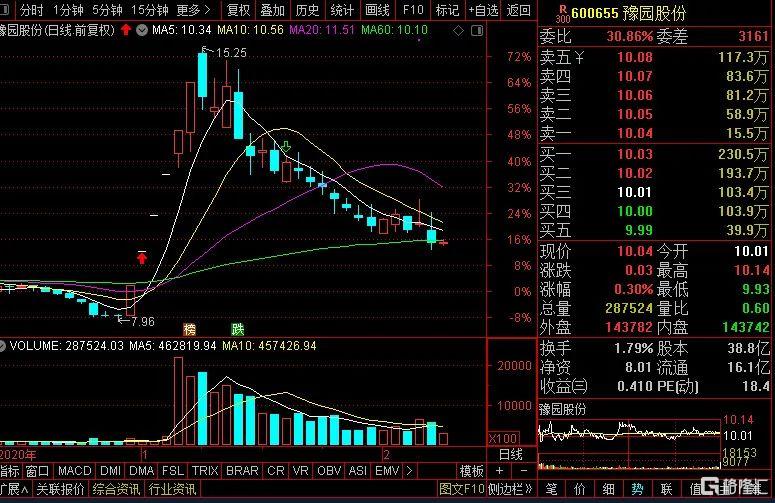Click the 榜 marker on the chart
The width and height of the screenshot is (775, 503).
click(189, 329)
